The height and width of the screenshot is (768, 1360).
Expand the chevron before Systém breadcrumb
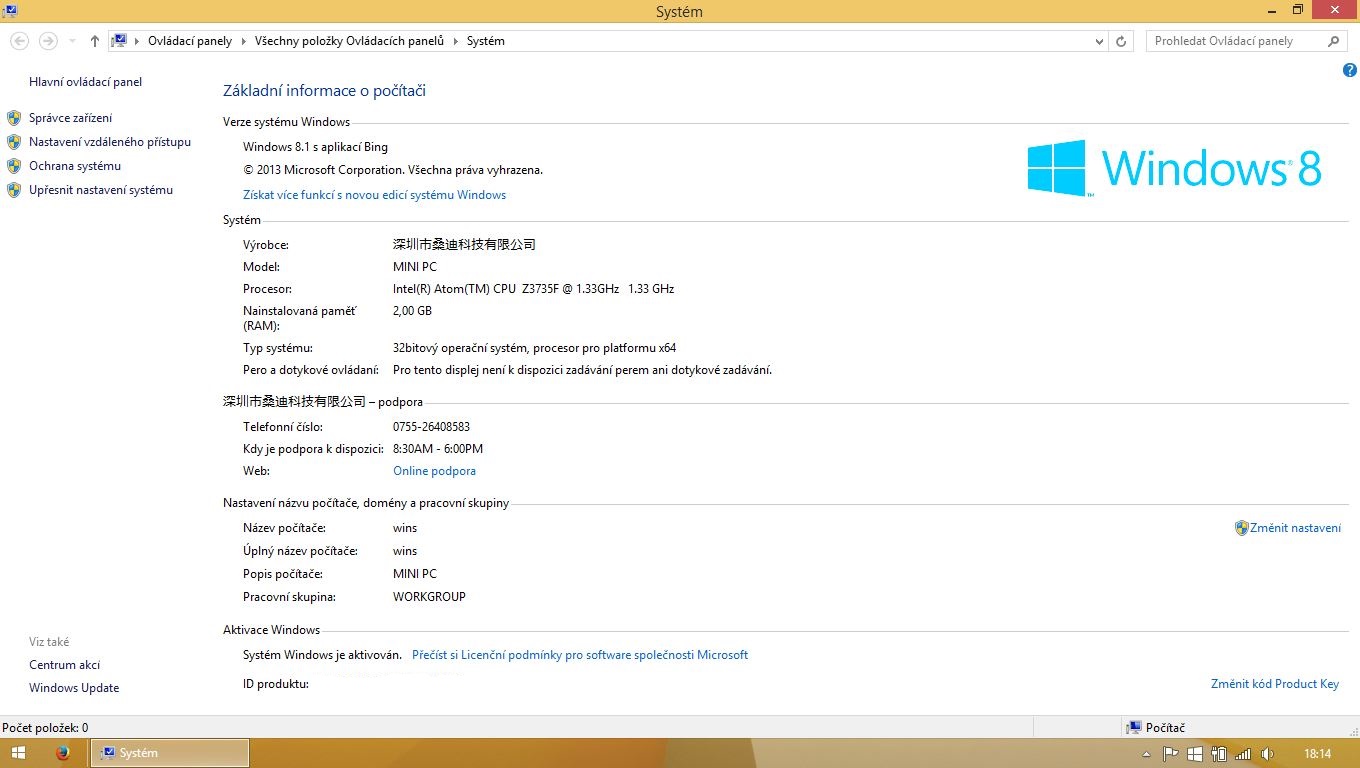point(456,41)
